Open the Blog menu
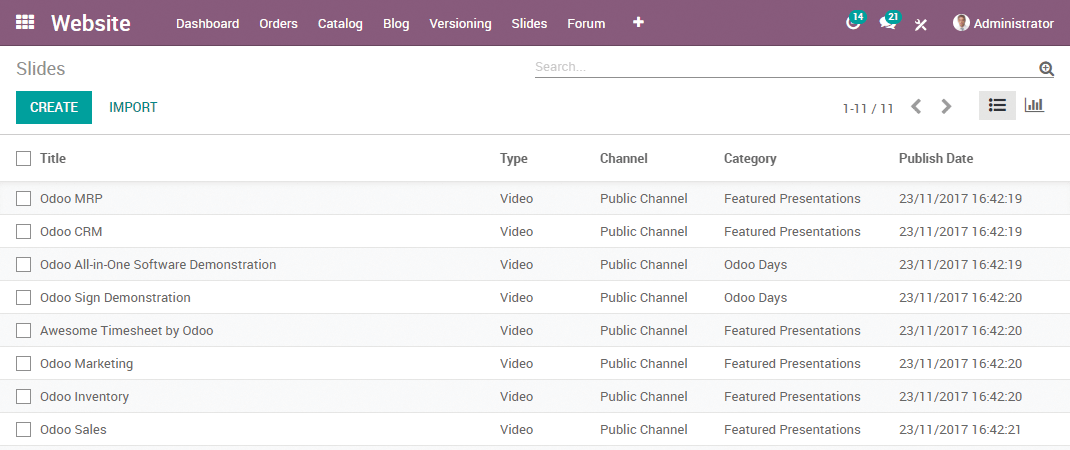Viewport: 1070px width, 450px height. [x=396, y=24]
